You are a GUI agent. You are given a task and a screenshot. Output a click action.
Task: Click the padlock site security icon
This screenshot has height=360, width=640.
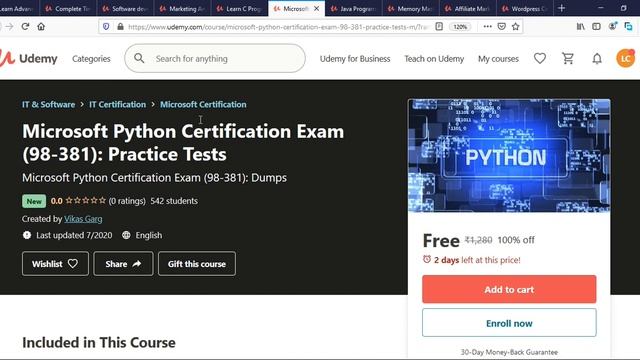pos(120,27)
